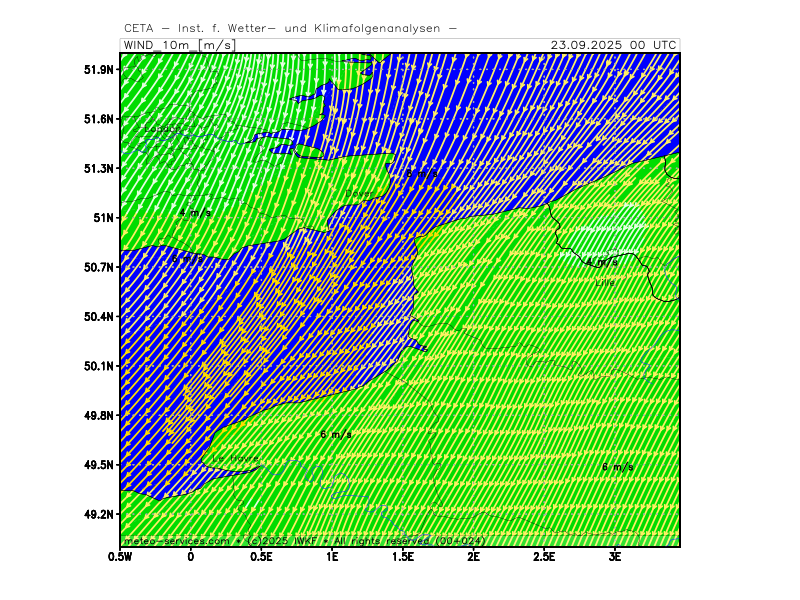Click the 4 m/s contour label south of London
Screen dimensions: 800x600
pos(195,213)
